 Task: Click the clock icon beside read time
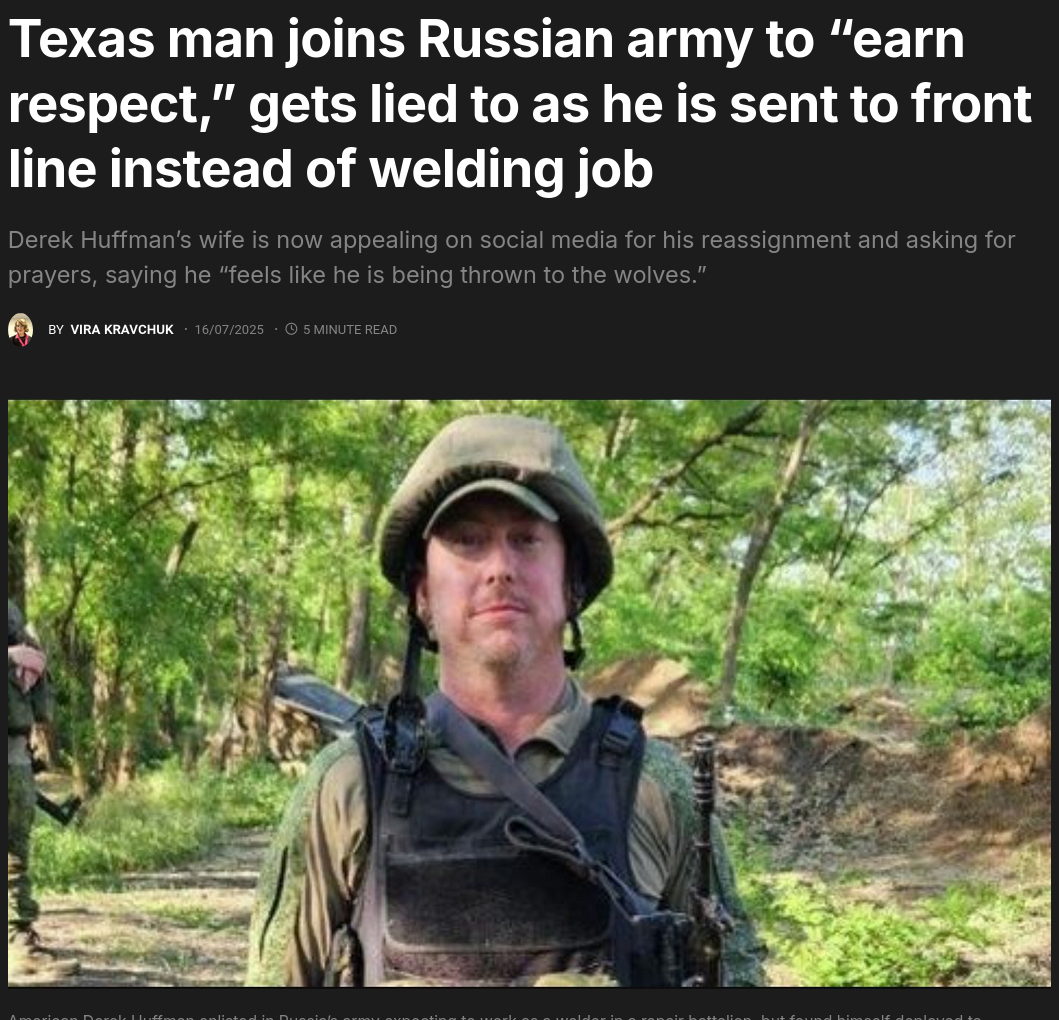291,329
